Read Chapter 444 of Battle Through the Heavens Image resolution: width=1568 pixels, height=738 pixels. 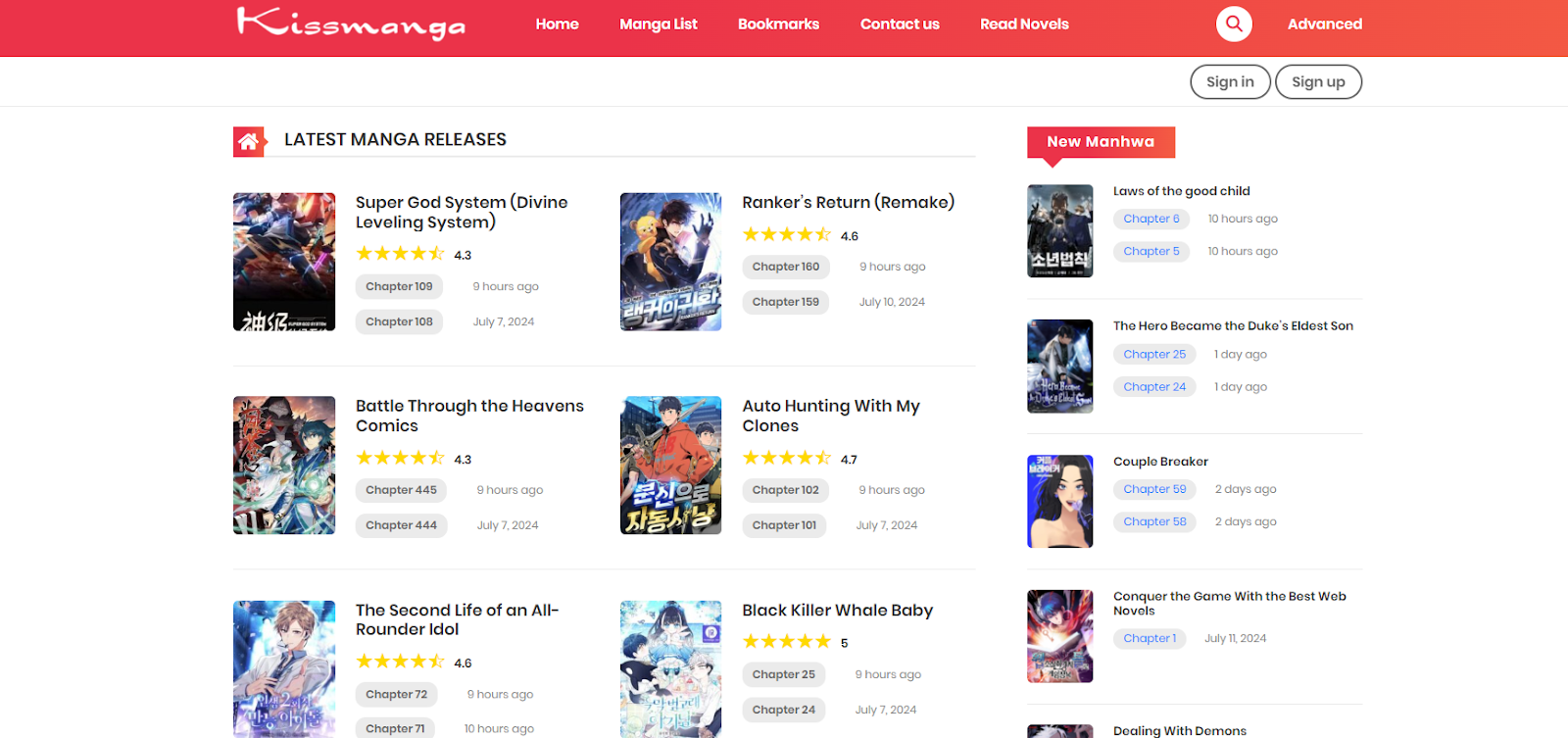401,525
